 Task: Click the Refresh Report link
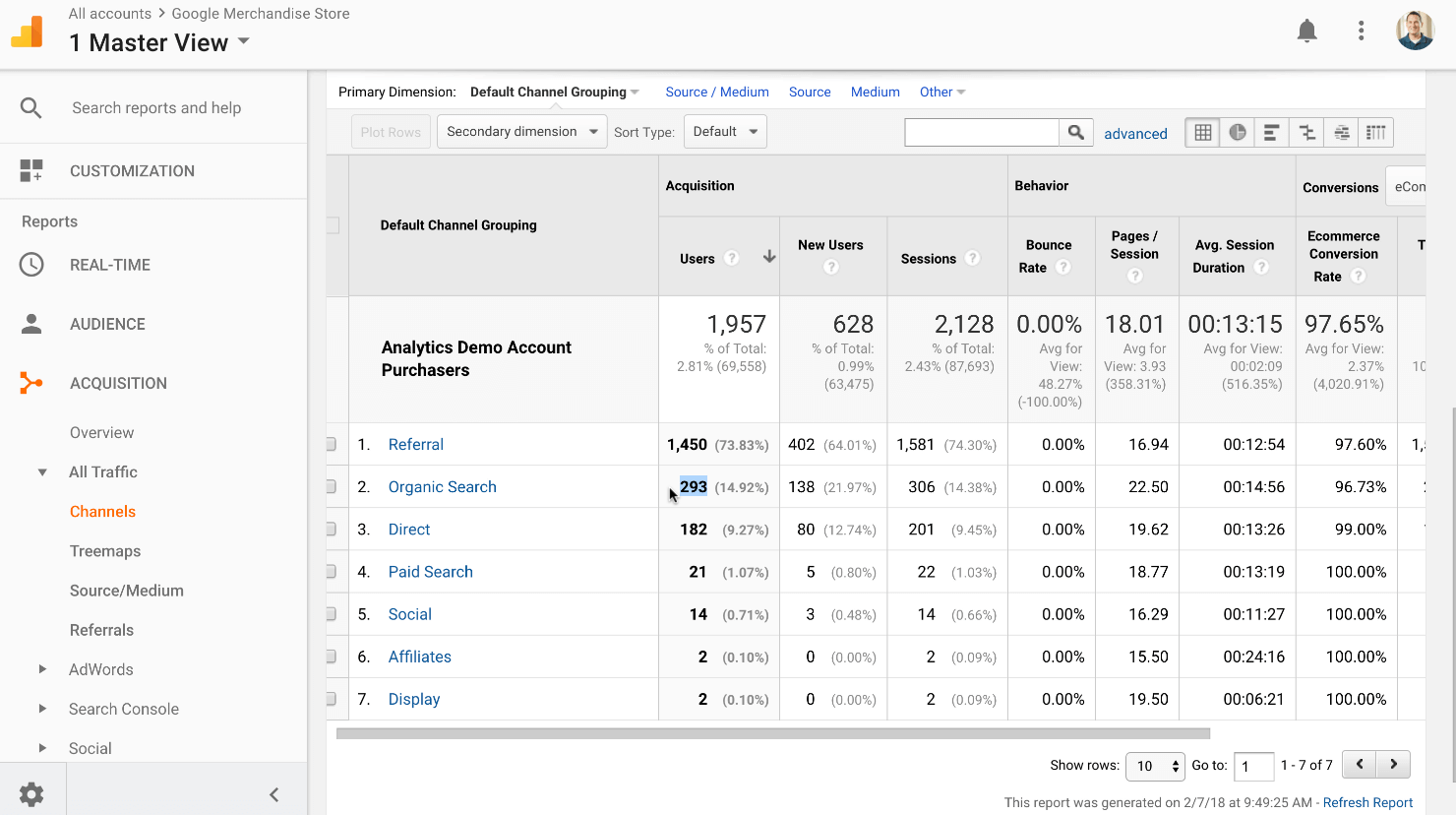(x=1367, y=802)
